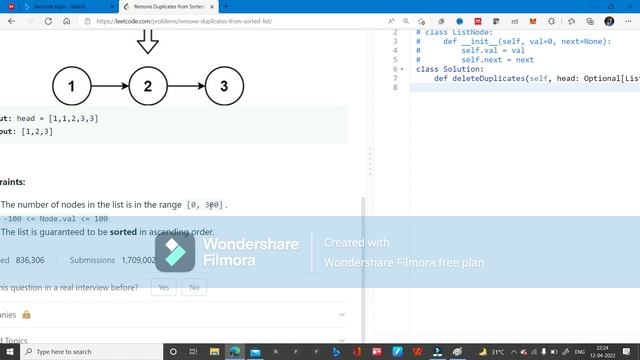This screenshot has height=360, width=640.
Task: Click the problem description scrollbar
Action: (x=363, y=269)
